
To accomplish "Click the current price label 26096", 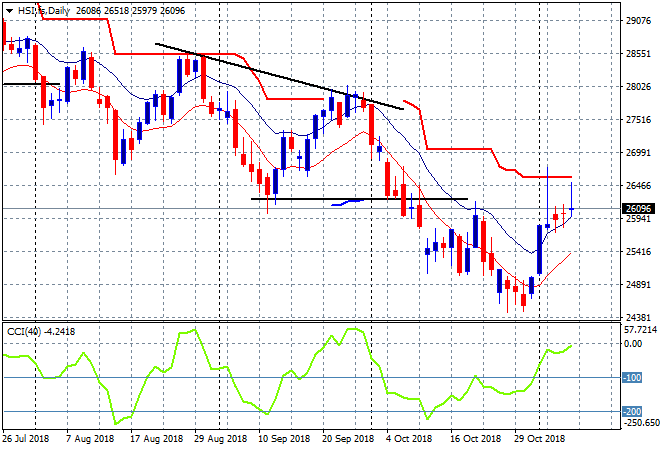I will (638, 208).
